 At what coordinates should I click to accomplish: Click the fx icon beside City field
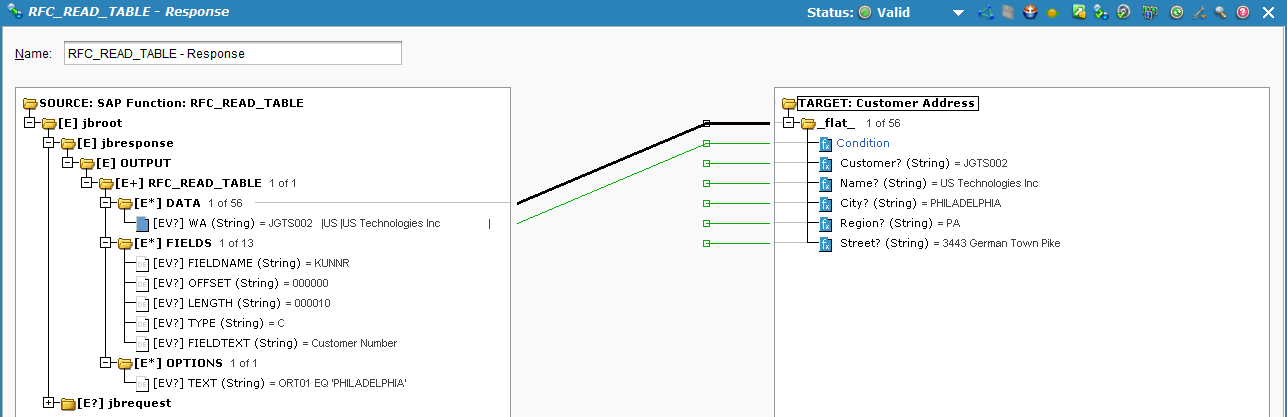click(x=825, y=203)
